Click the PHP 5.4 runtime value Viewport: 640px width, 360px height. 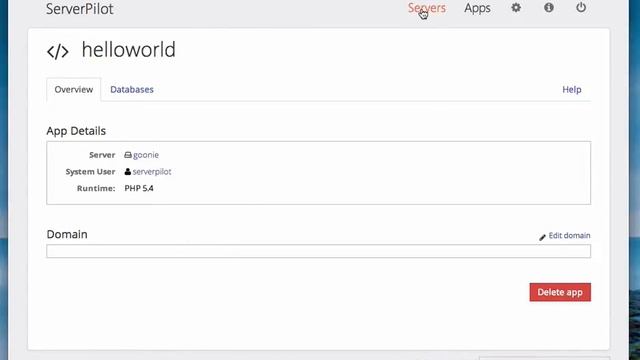click(139, 188)
